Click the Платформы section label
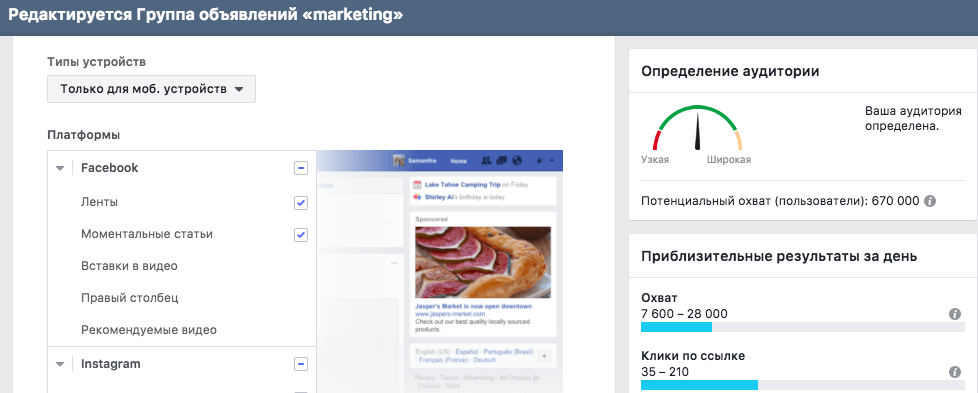 pos(84,135)
